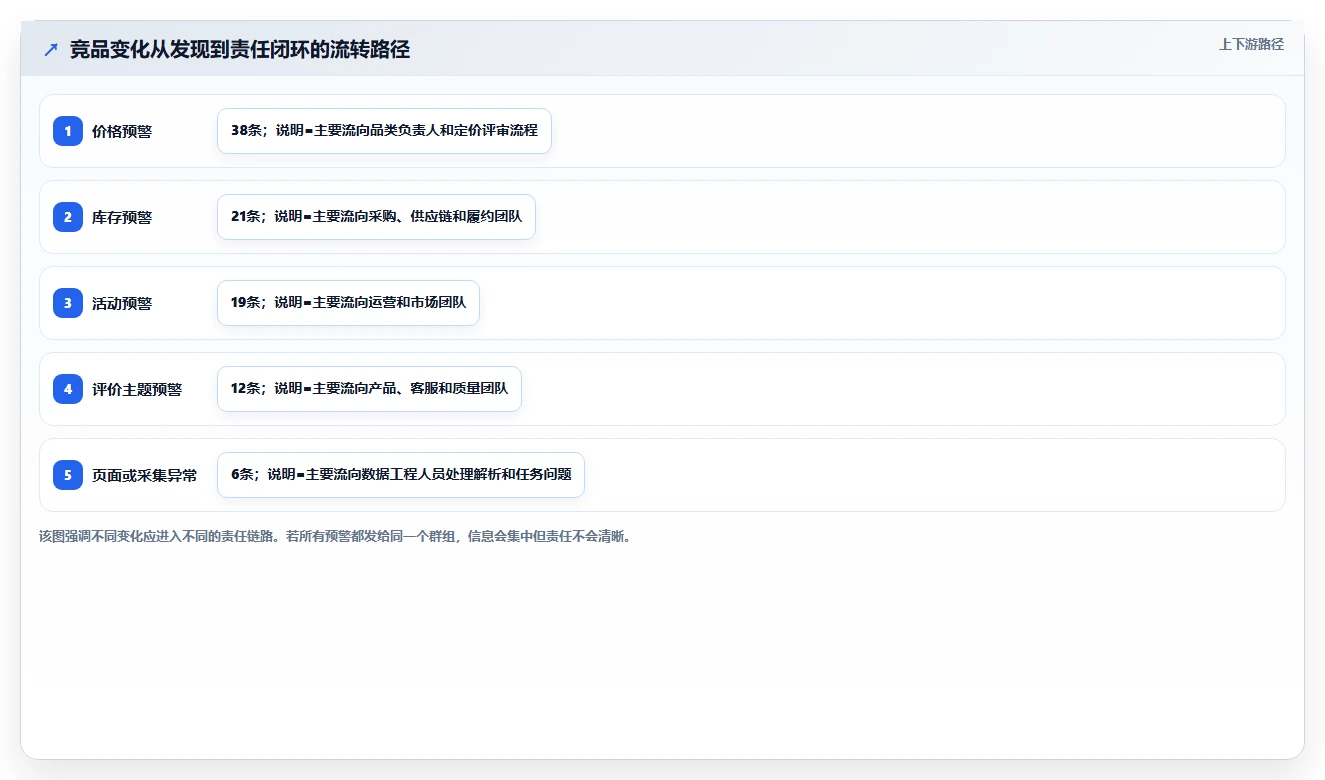
Task: Select step badge 5 for 页面或采集异常
Action: [68, 475]
